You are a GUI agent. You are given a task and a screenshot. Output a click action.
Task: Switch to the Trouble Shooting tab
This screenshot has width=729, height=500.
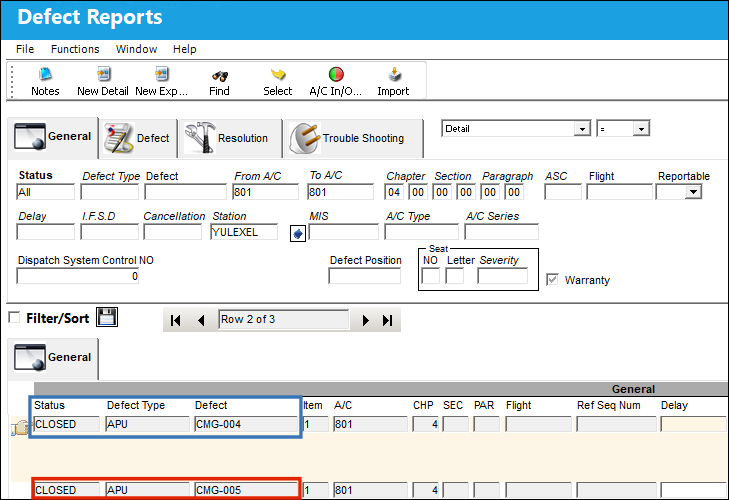[353, 139]
